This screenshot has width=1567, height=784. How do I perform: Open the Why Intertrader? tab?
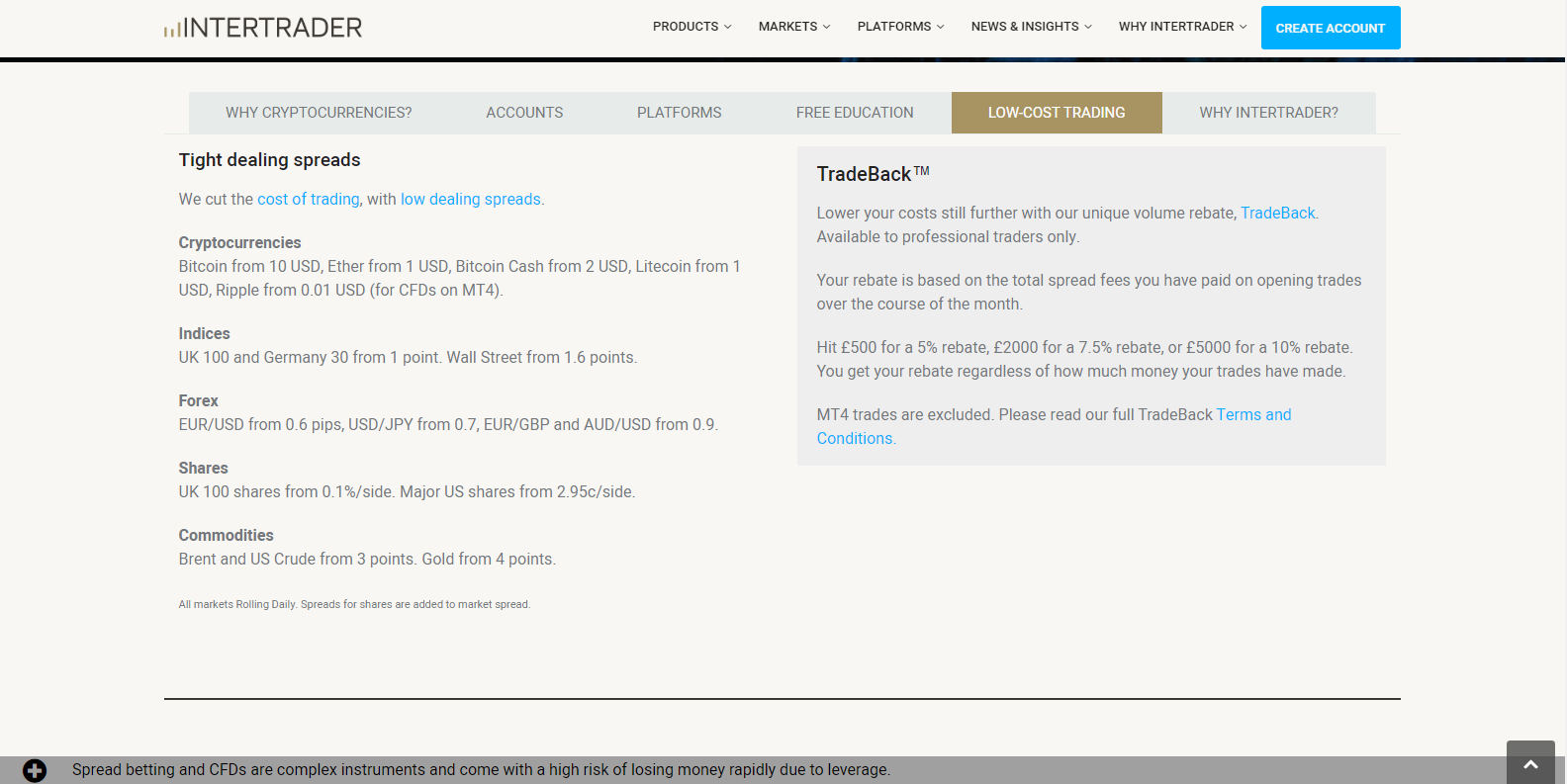(x=1269, y=113)
